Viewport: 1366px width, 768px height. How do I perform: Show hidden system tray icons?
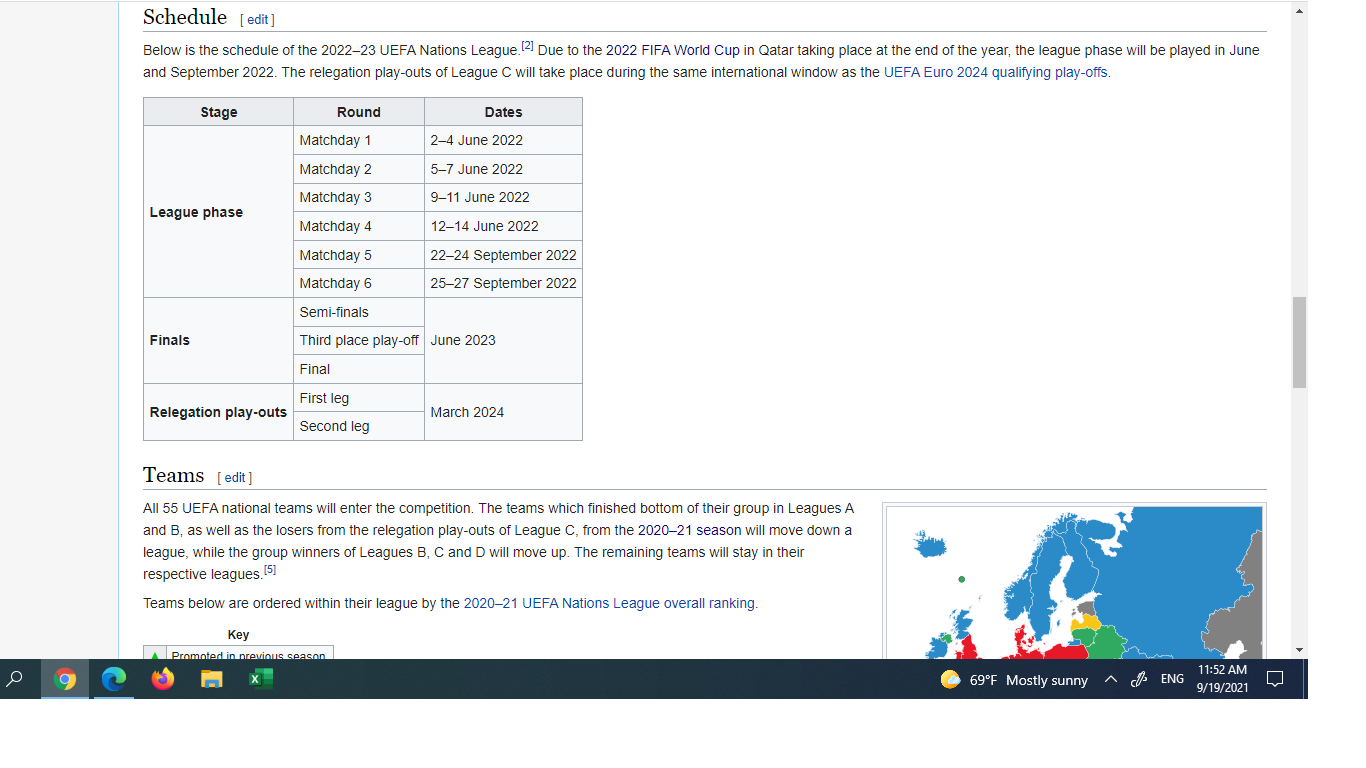click(1110, 680)
